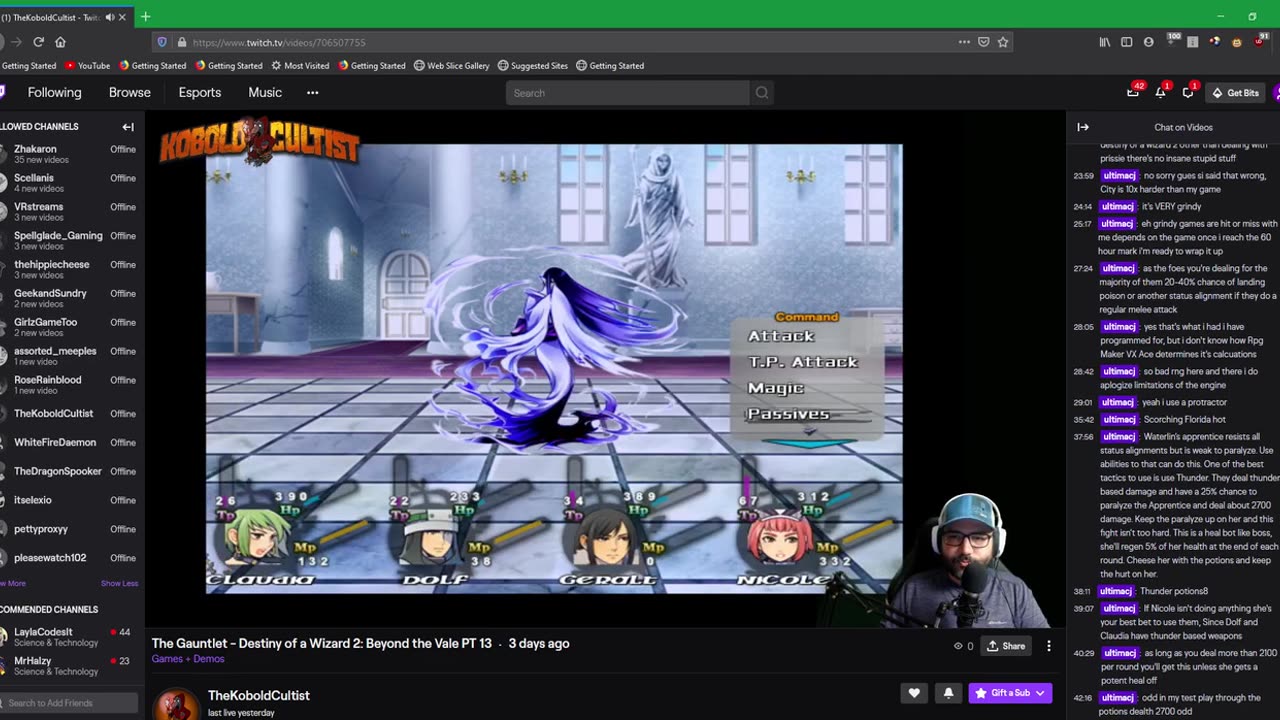
Task: Collapse the Chat on Videos panel
Action: coord(1083,127)
